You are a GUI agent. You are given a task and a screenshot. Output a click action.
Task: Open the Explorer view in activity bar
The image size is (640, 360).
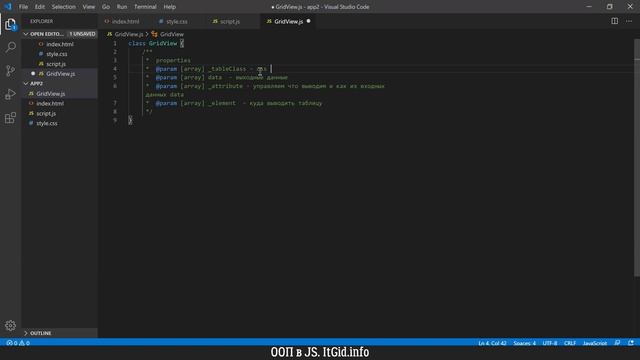[x=11, y=24]
